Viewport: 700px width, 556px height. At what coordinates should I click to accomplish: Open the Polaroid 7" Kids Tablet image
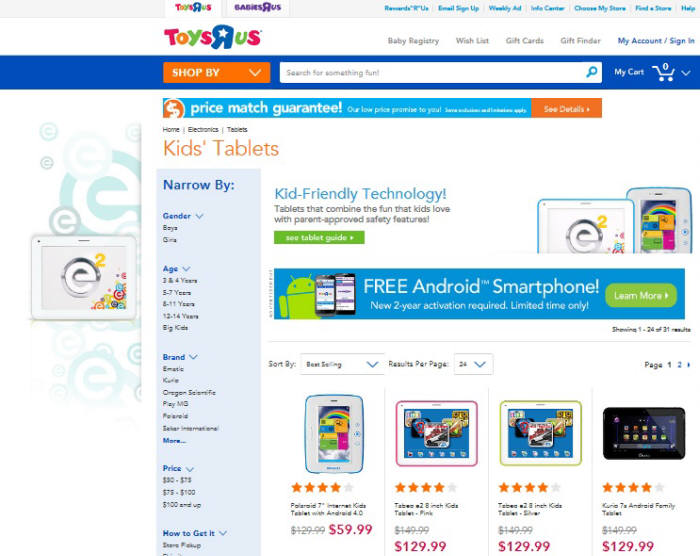[x=334, y=434]
